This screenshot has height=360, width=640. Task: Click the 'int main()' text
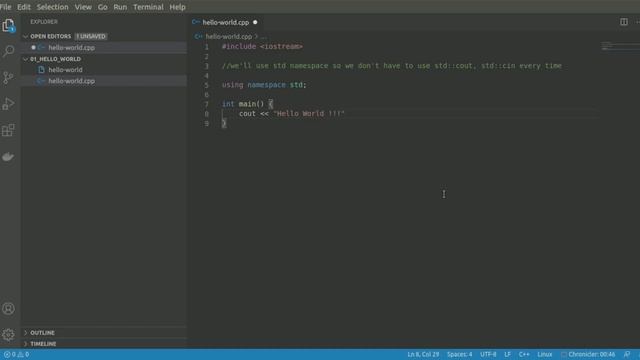[243, 104]
